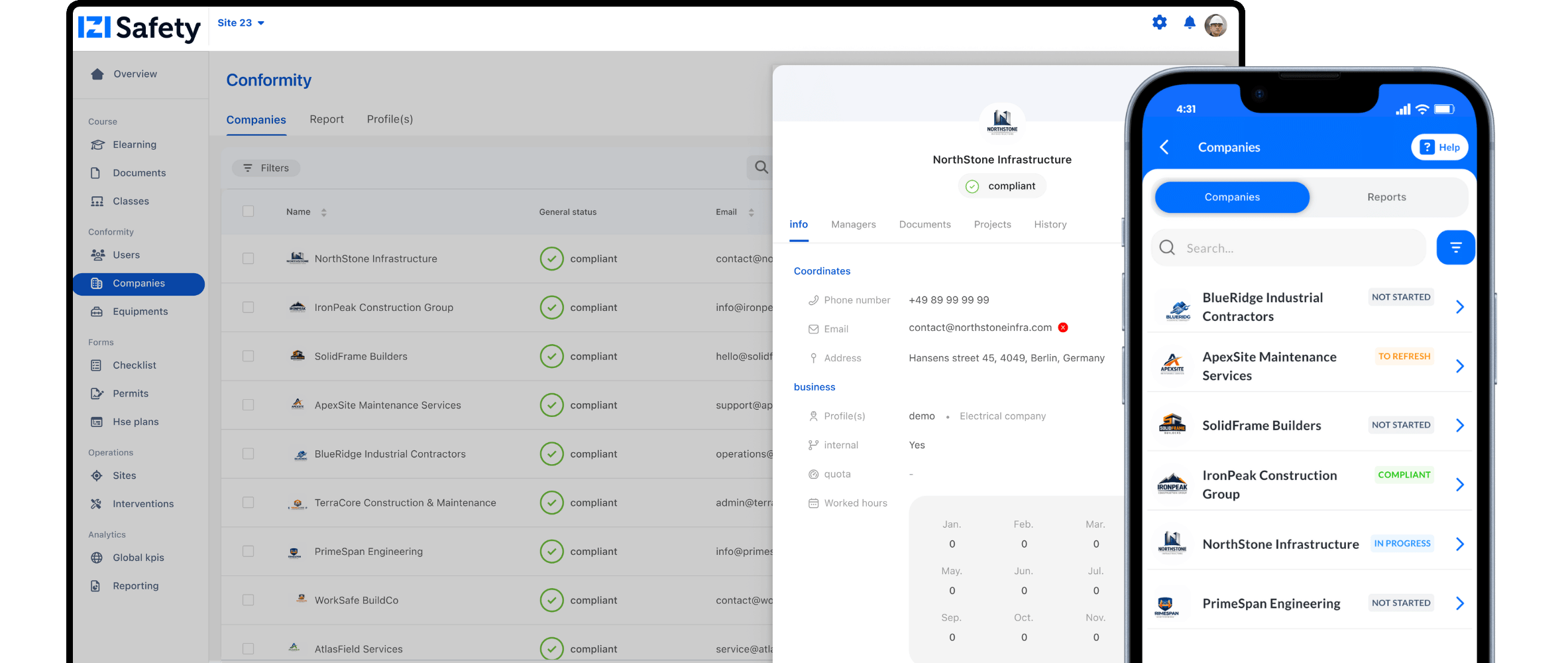Toggle the select-all checkbox in table header
The image size is (1568, 663).
(x=248, y=211)
